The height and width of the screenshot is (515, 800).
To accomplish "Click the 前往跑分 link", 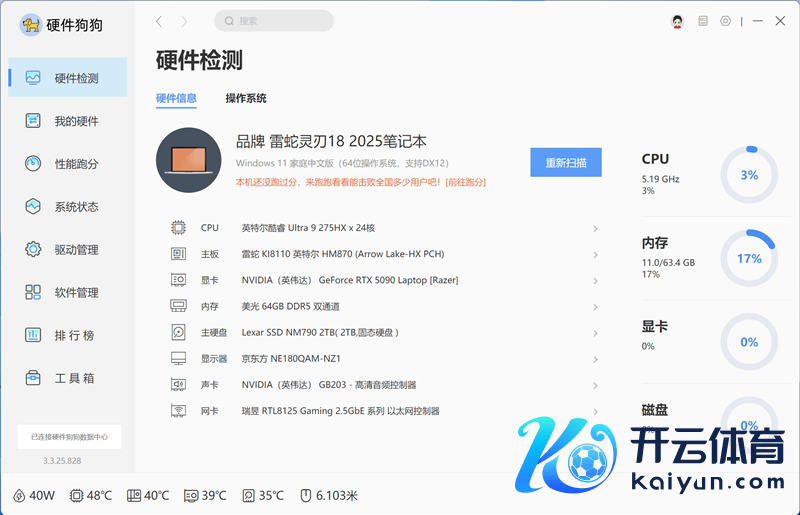I will [x=465, y=182].
